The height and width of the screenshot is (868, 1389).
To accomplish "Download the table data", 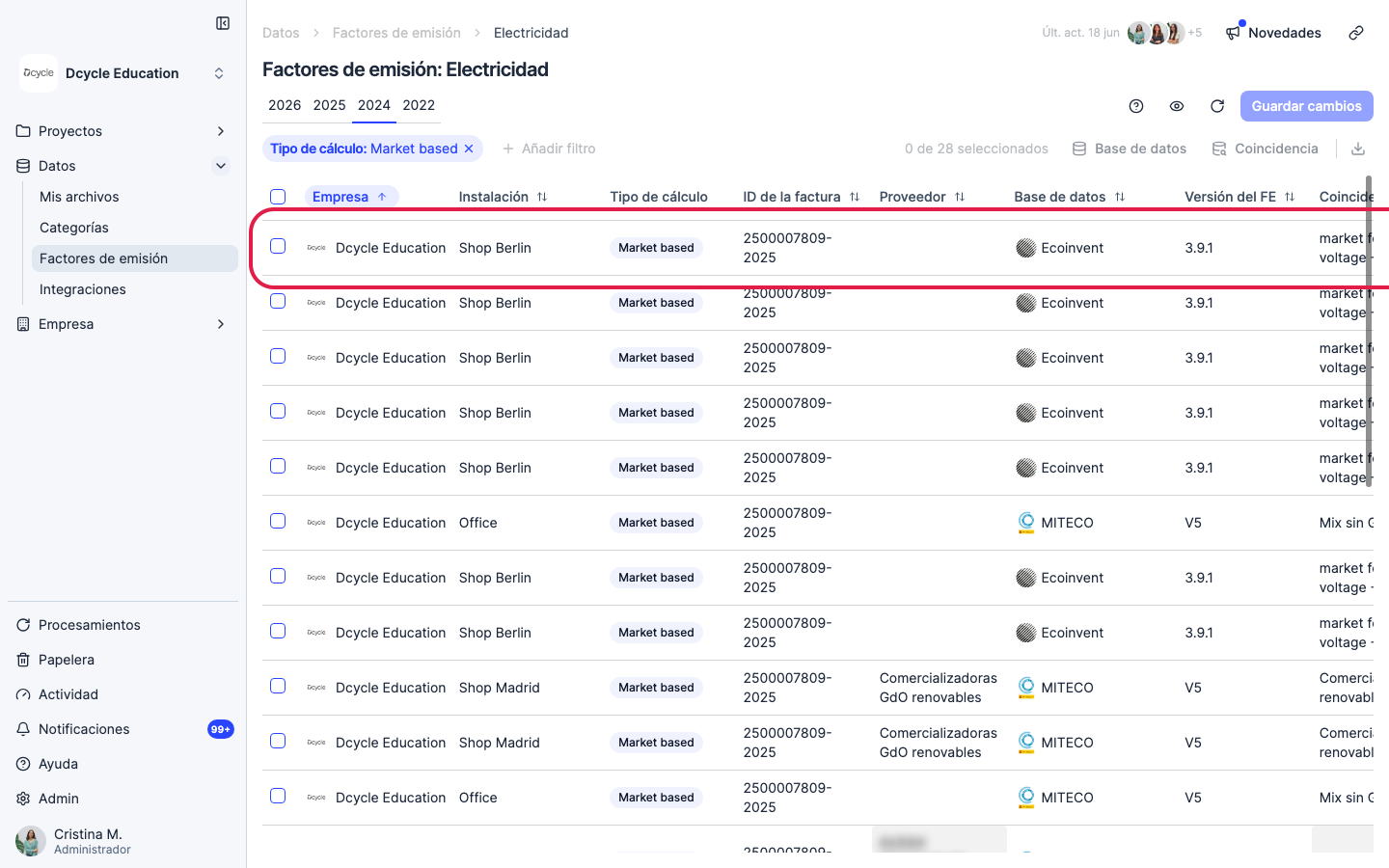I will pyautogui.click(x=1358, y=149).
